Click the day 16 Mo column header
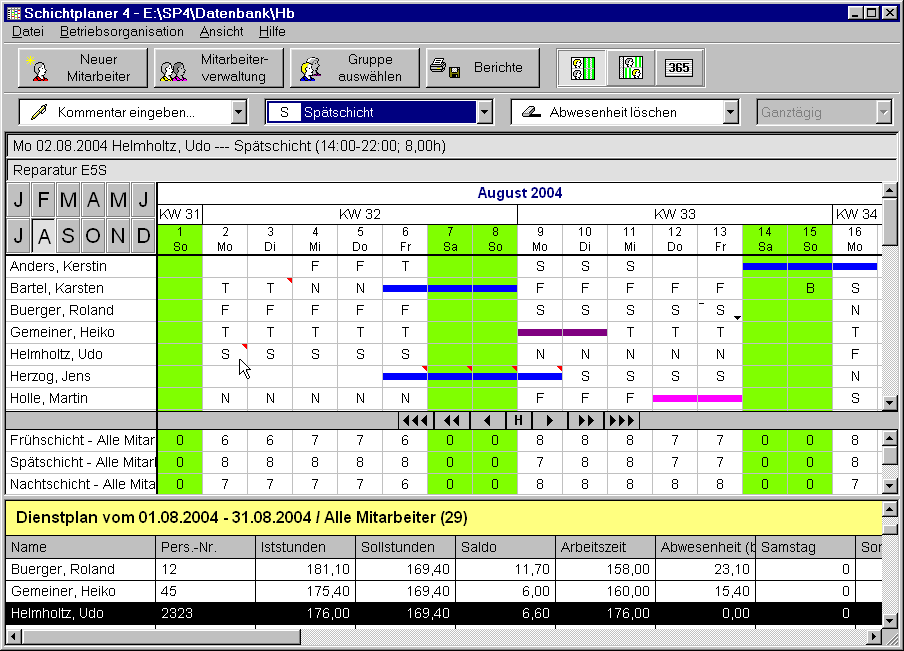The width and height of the screenshot is (904, 651). tap(855, 239)
